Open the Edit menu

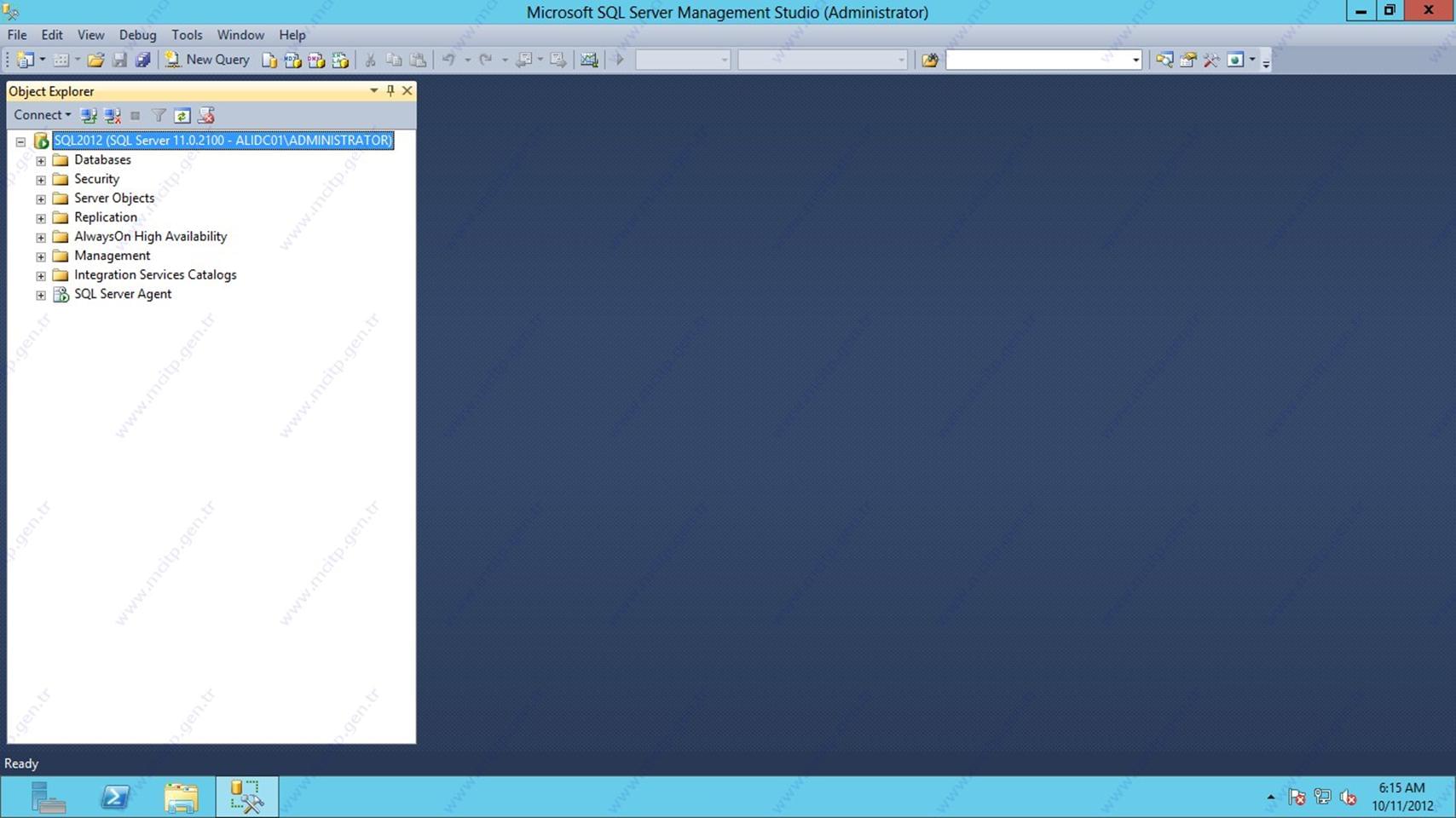(52, 35)
